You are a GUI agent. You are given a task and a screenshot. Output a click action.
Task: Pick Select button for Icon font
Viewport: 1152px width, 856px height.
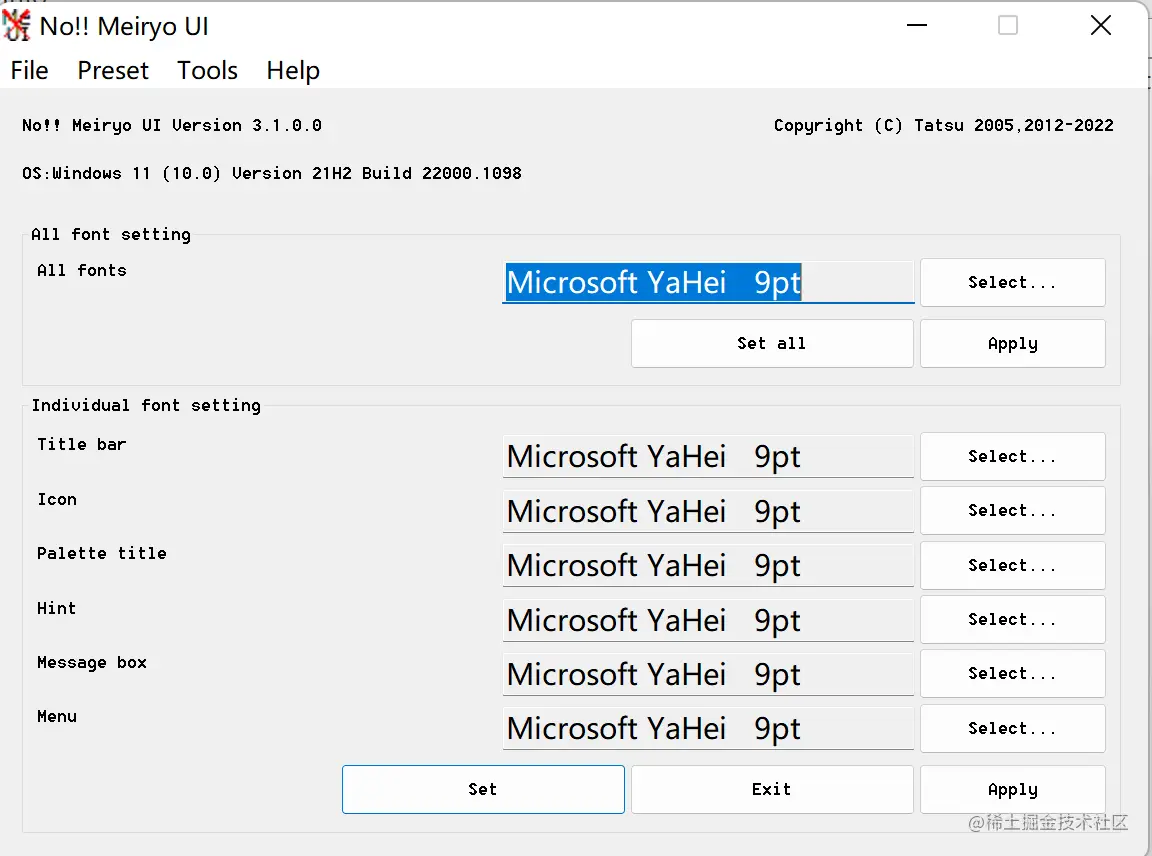tap(1012, 511)
